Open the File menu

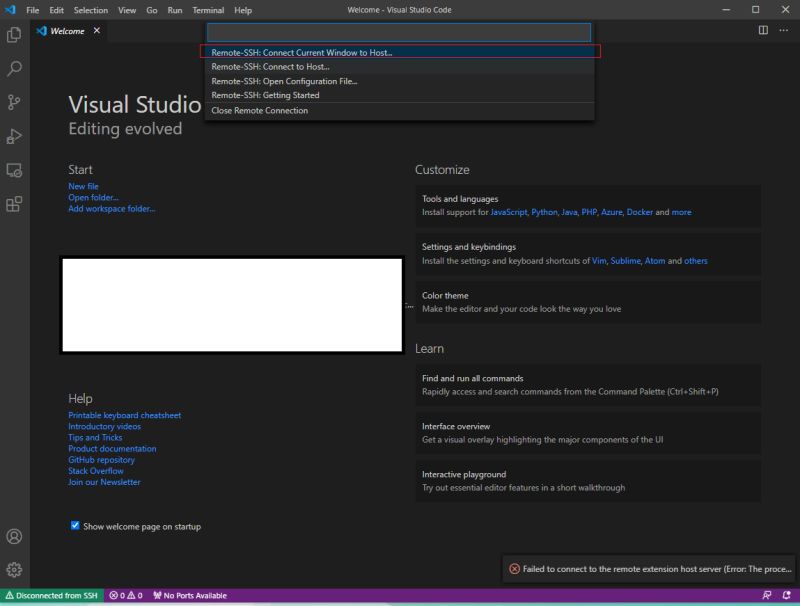(33, 10)
